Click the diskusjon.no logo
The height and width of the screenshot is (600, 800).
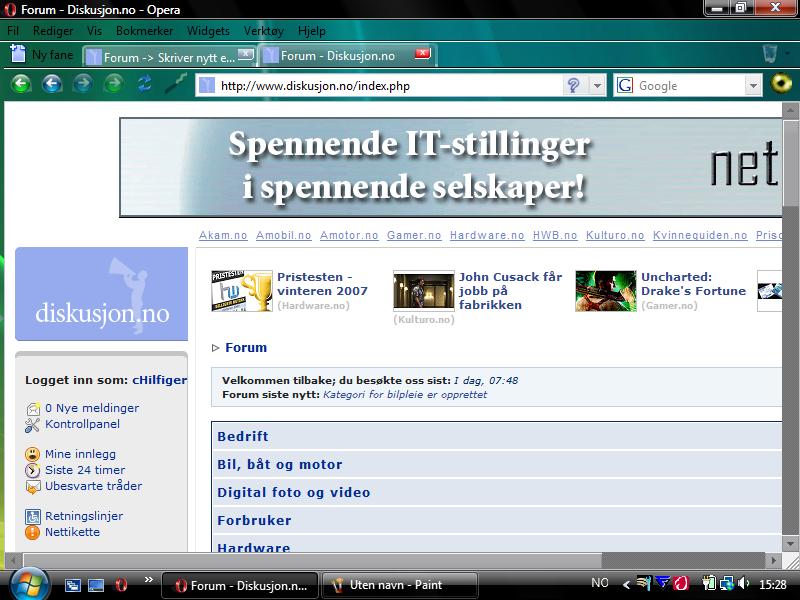(x=102, y=294)
